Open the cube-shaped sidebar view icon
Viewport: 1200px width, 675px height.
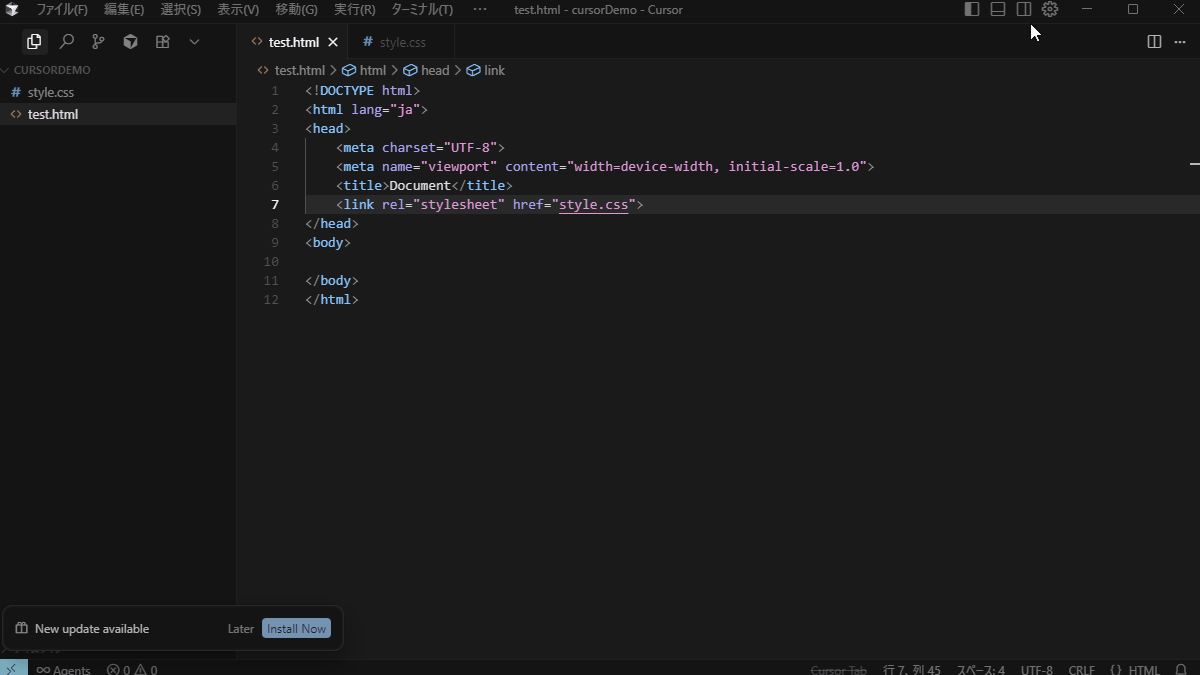point(130,42)
